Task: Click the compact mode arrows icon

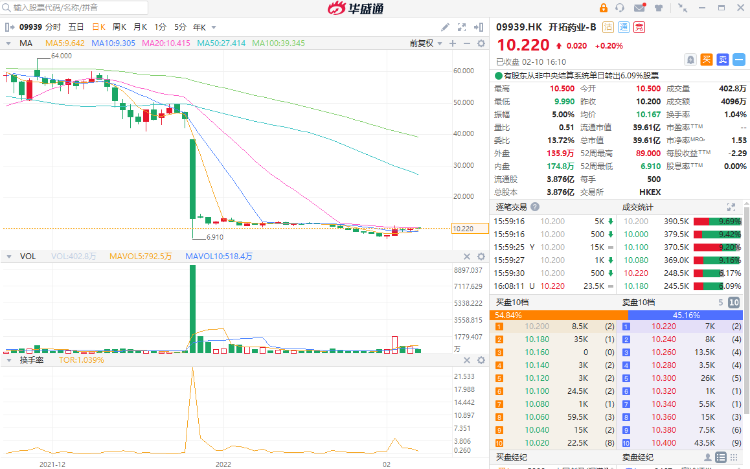Action: coord(683,8)
